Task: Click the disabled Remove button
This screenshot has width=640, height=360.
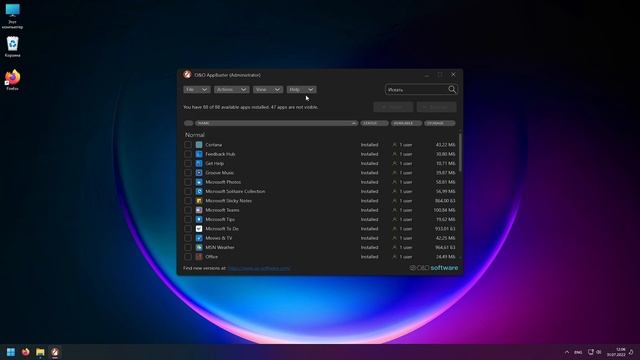Action: pyautogui.click(x=436, y=107)
